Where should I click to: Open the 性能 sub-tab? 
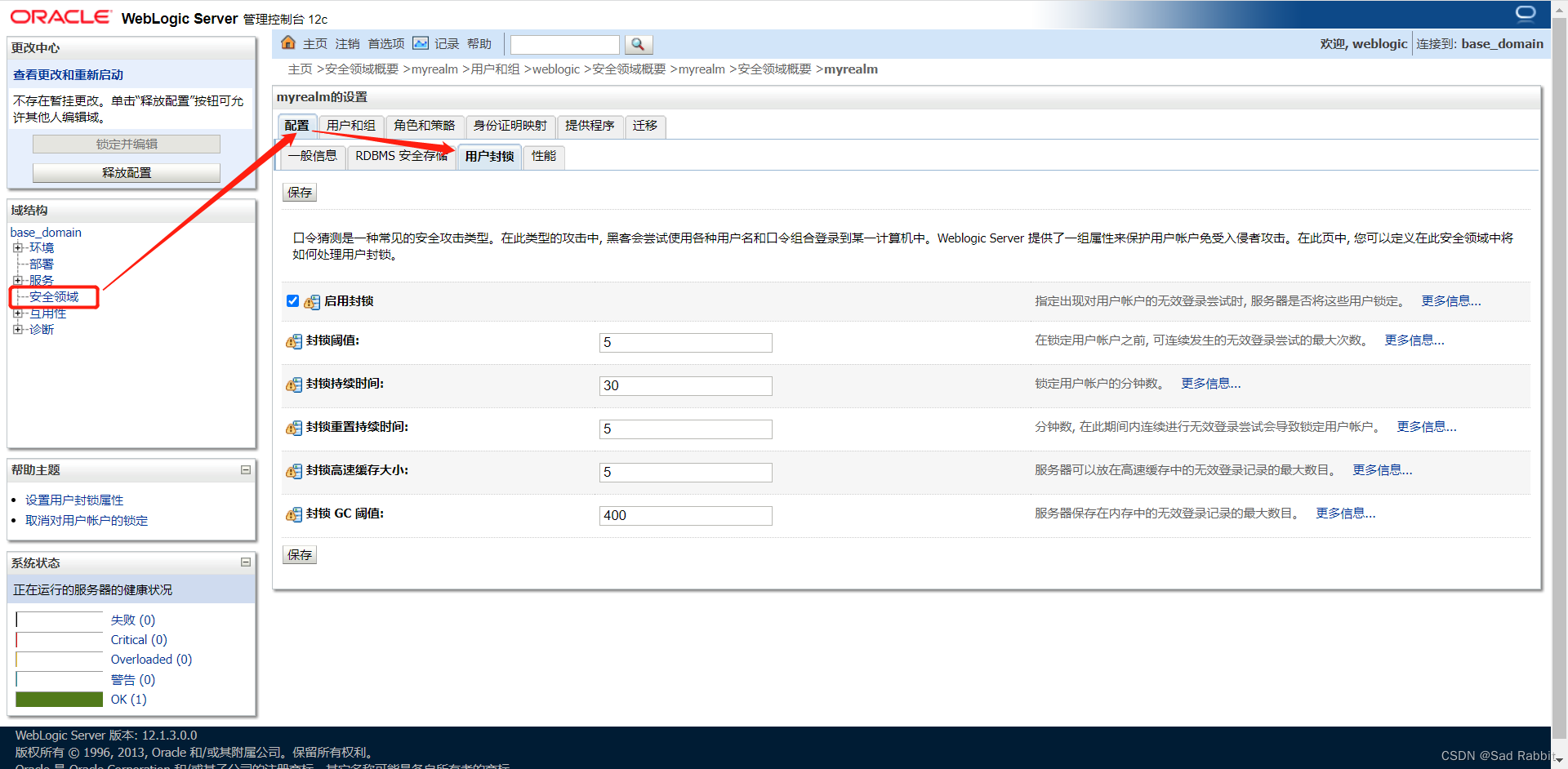click(x=544, y=156)
